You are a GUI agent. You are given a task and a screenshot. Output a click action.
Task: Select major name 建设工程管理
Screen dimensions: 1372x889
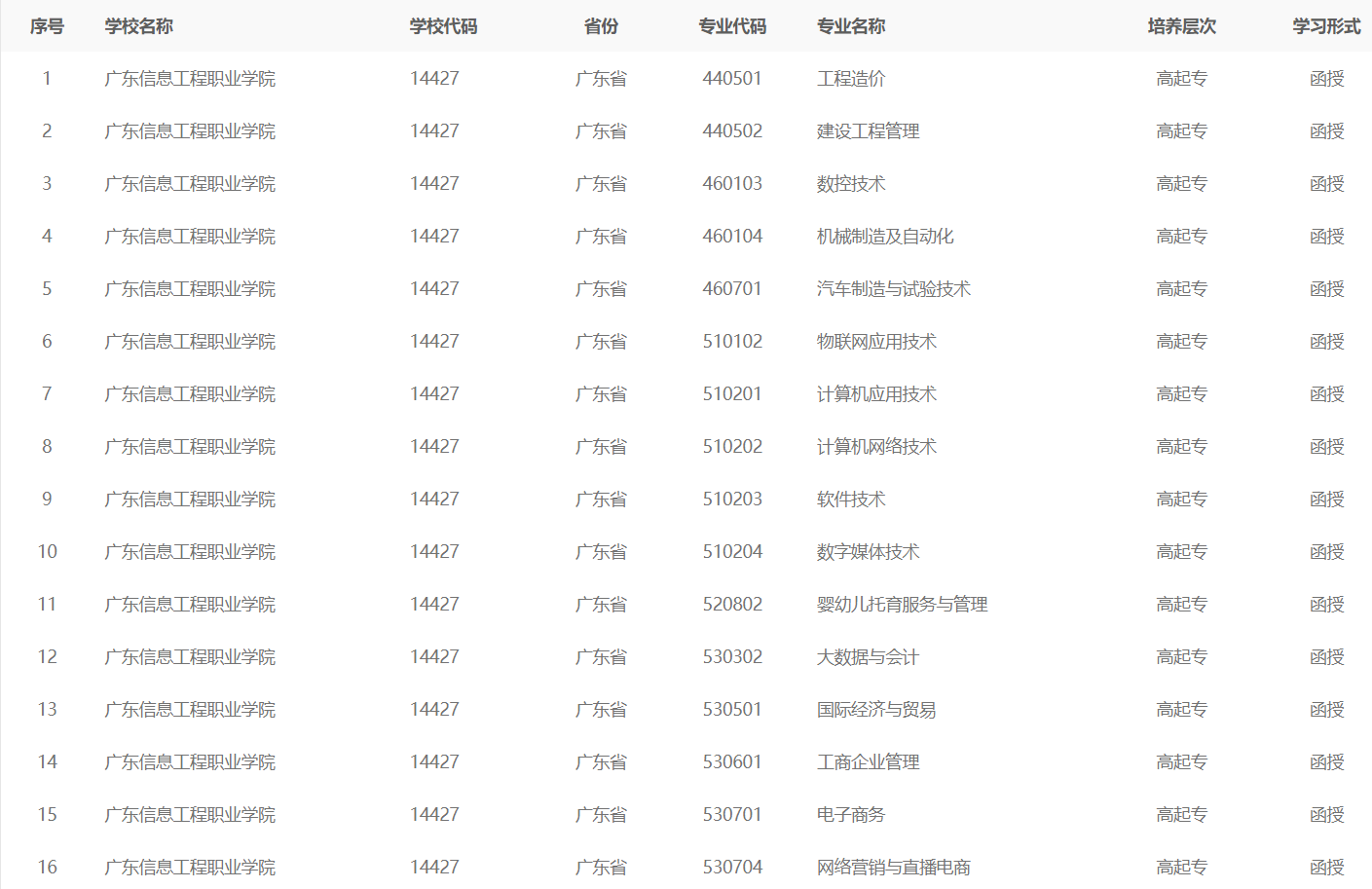(869, 131)
